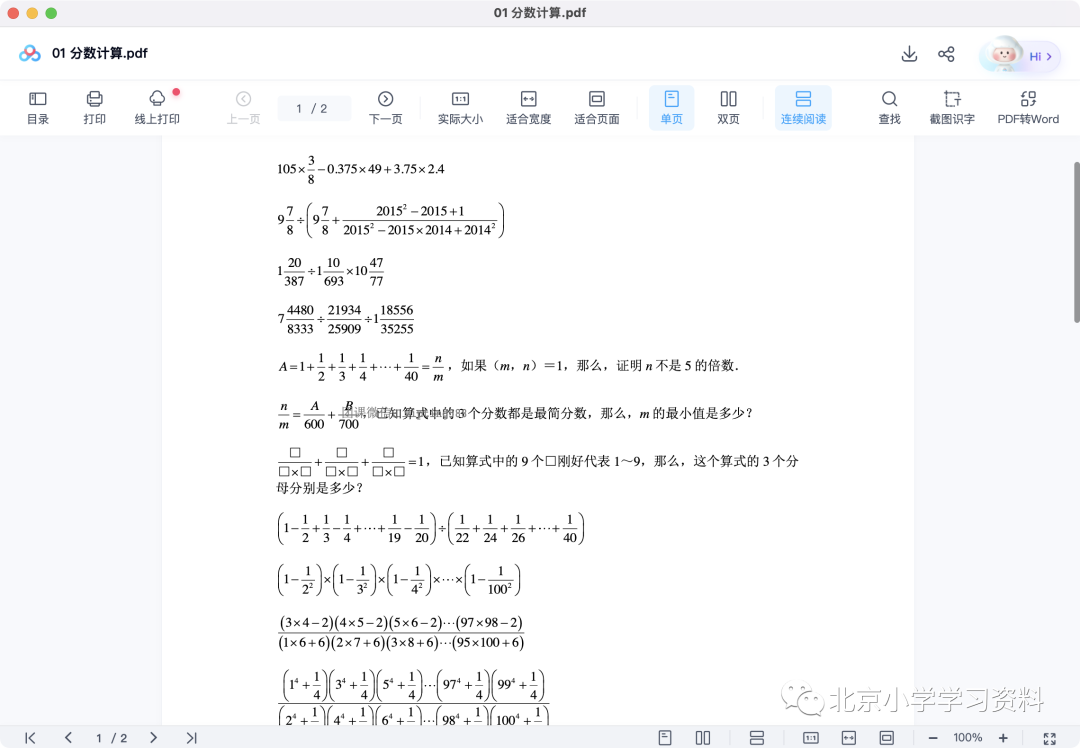The height and width of the screenshot is (748, 1080).
Task: Click bottom bar fit page icon
Action: 886,738
